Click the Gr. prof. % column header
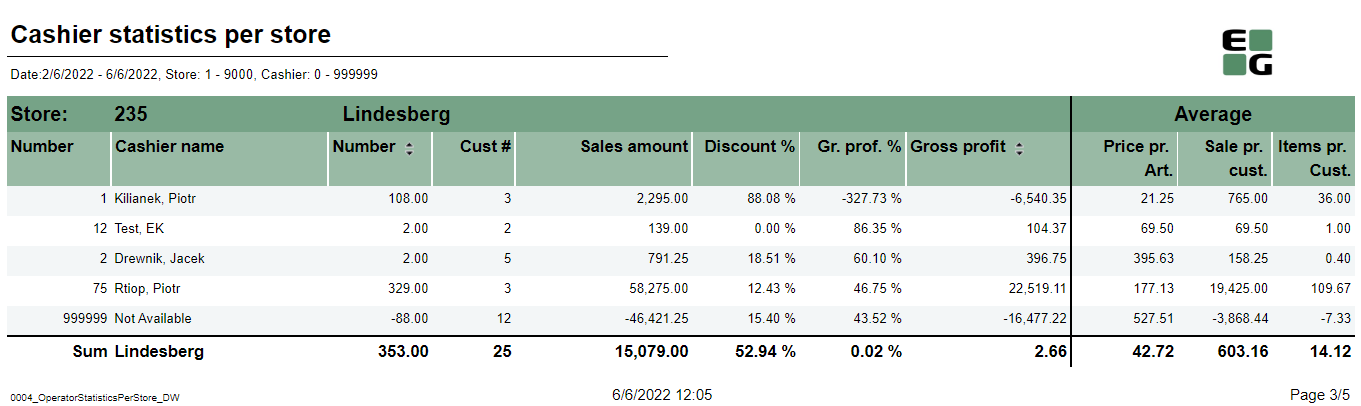 pos(859,147)
